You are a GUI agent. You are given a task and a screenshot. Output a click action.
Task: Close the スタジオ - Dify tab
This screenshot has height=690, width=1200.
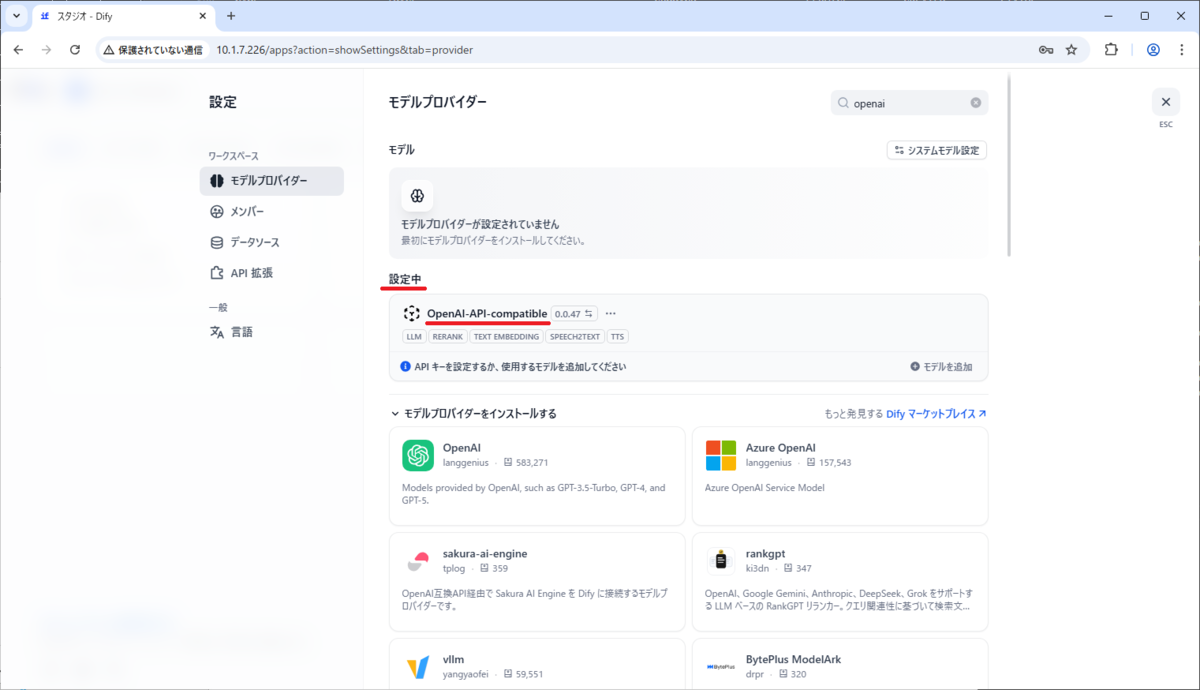[202, 17]
